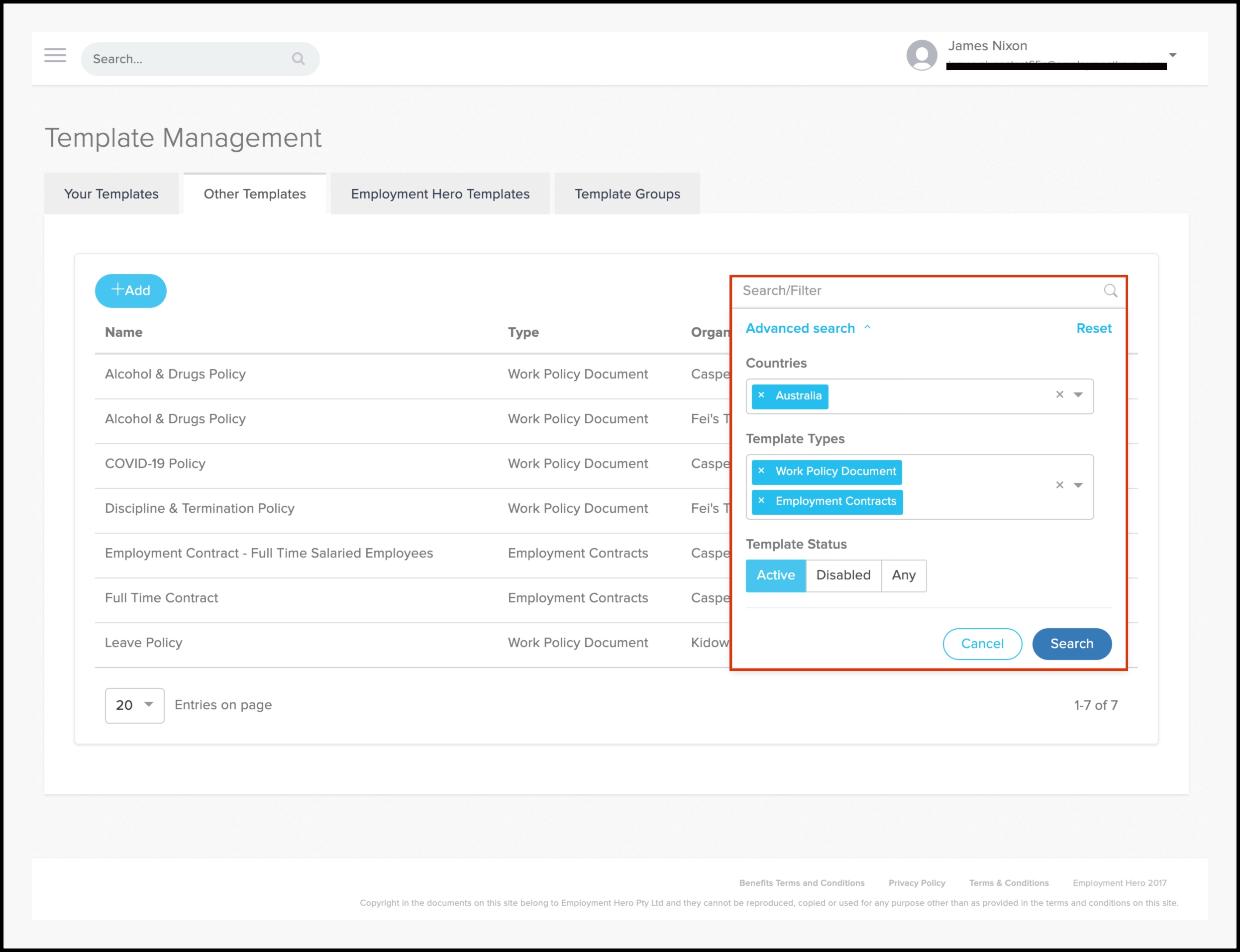Switch to the Your Templates tab
The image size is (1240, 952).
click(x=111, y=194)
